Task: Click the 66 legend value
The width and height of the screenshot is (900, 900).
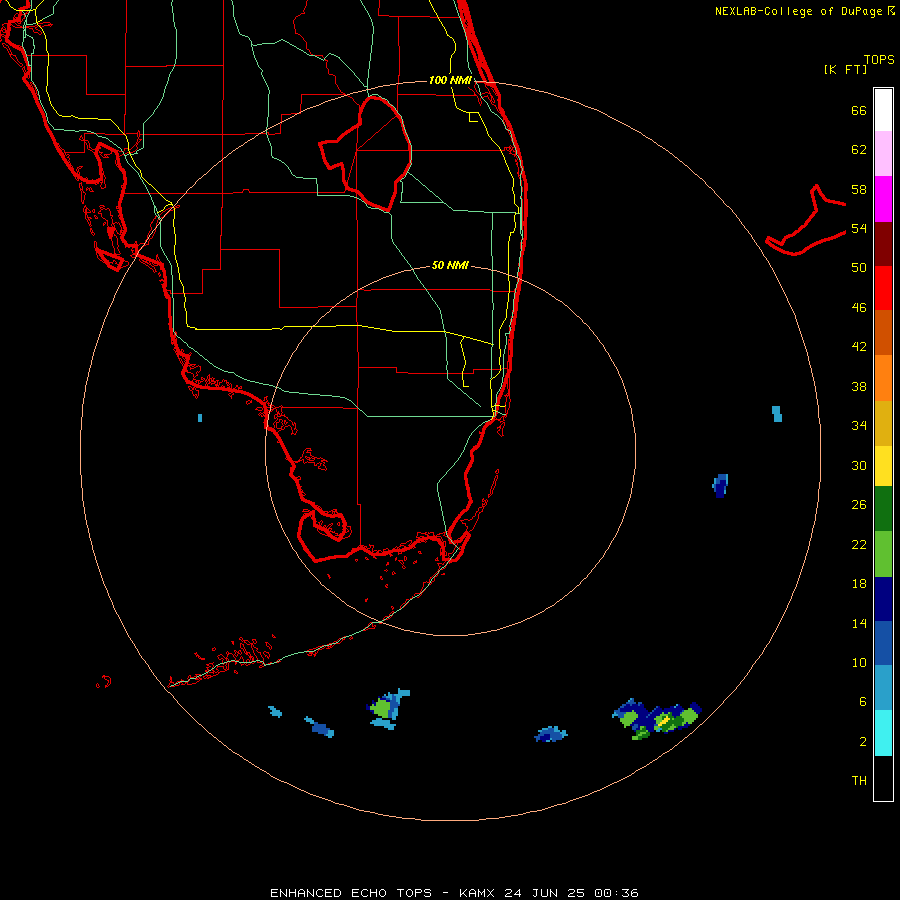Action: click(859, 110)
